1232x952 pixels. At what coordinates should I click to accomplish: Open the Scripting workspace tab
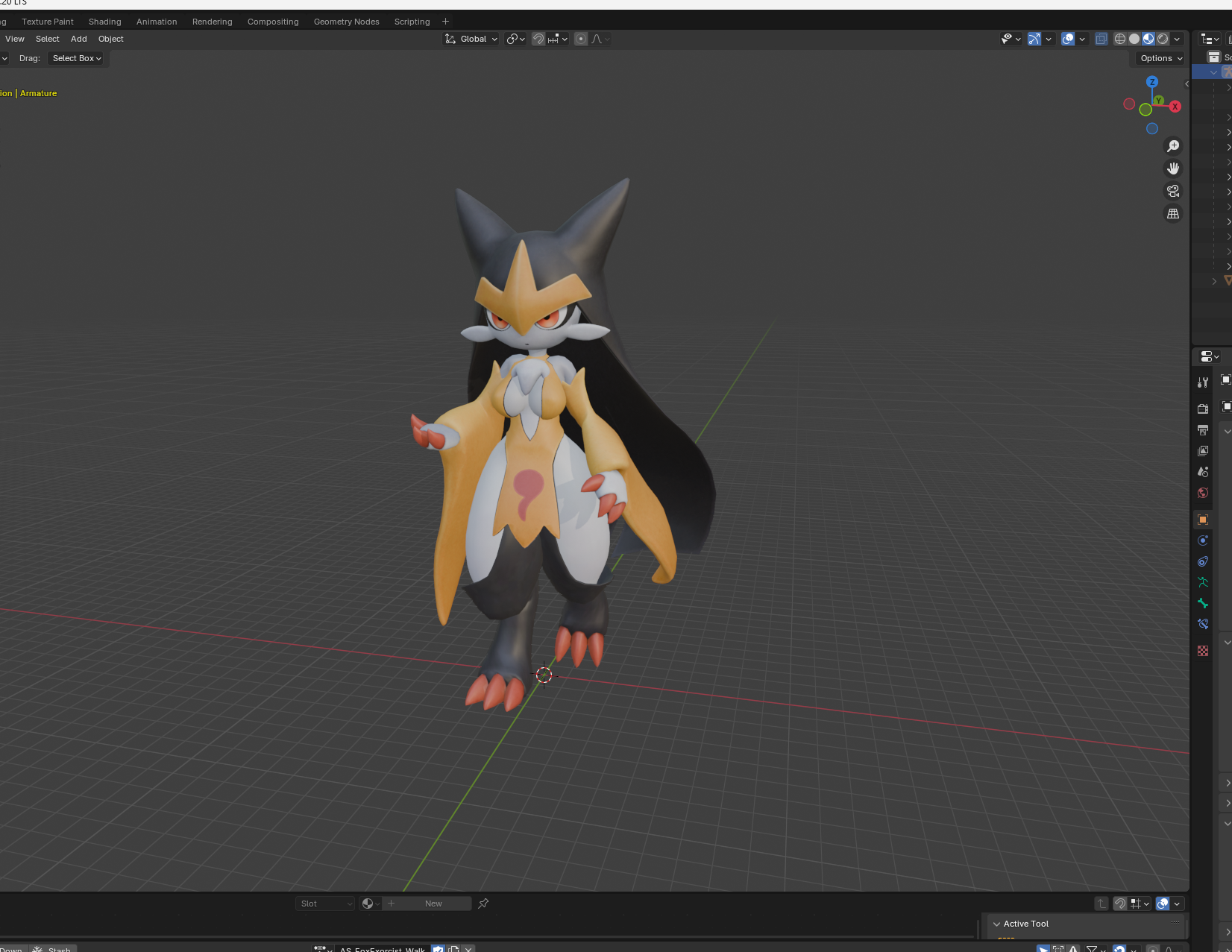tap(412, 22)
